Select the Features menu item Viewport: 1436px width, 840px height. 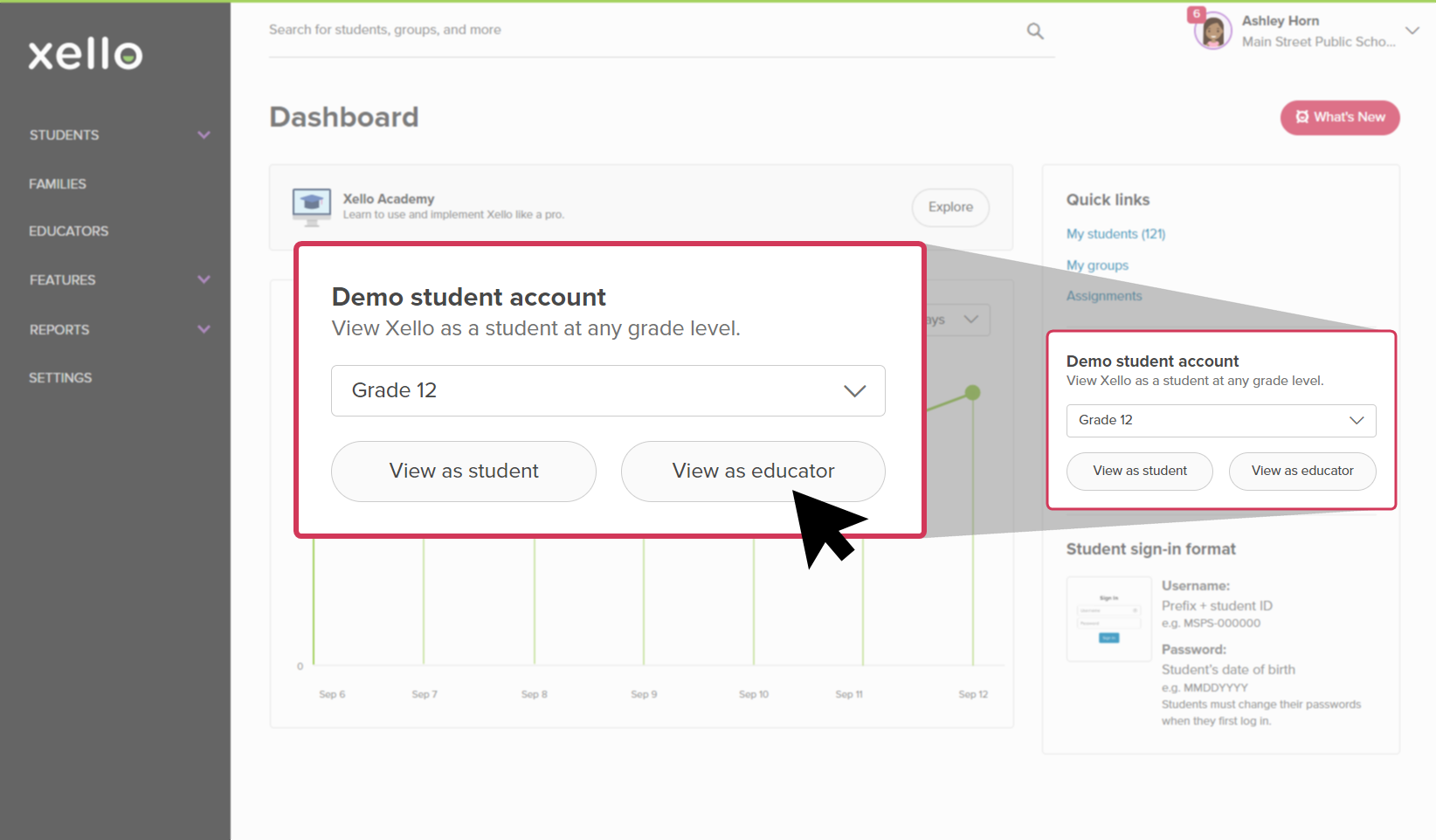point(63,280)
